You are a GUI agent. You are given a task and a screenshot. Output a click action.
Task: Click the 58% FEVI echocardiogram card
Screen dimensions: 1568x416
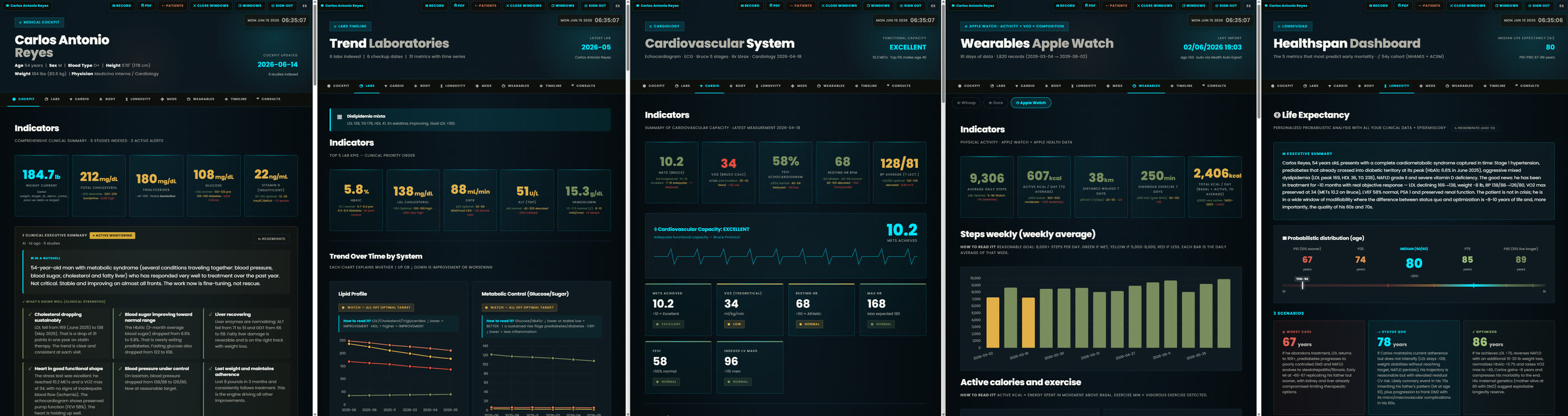(x=785, y=172)
